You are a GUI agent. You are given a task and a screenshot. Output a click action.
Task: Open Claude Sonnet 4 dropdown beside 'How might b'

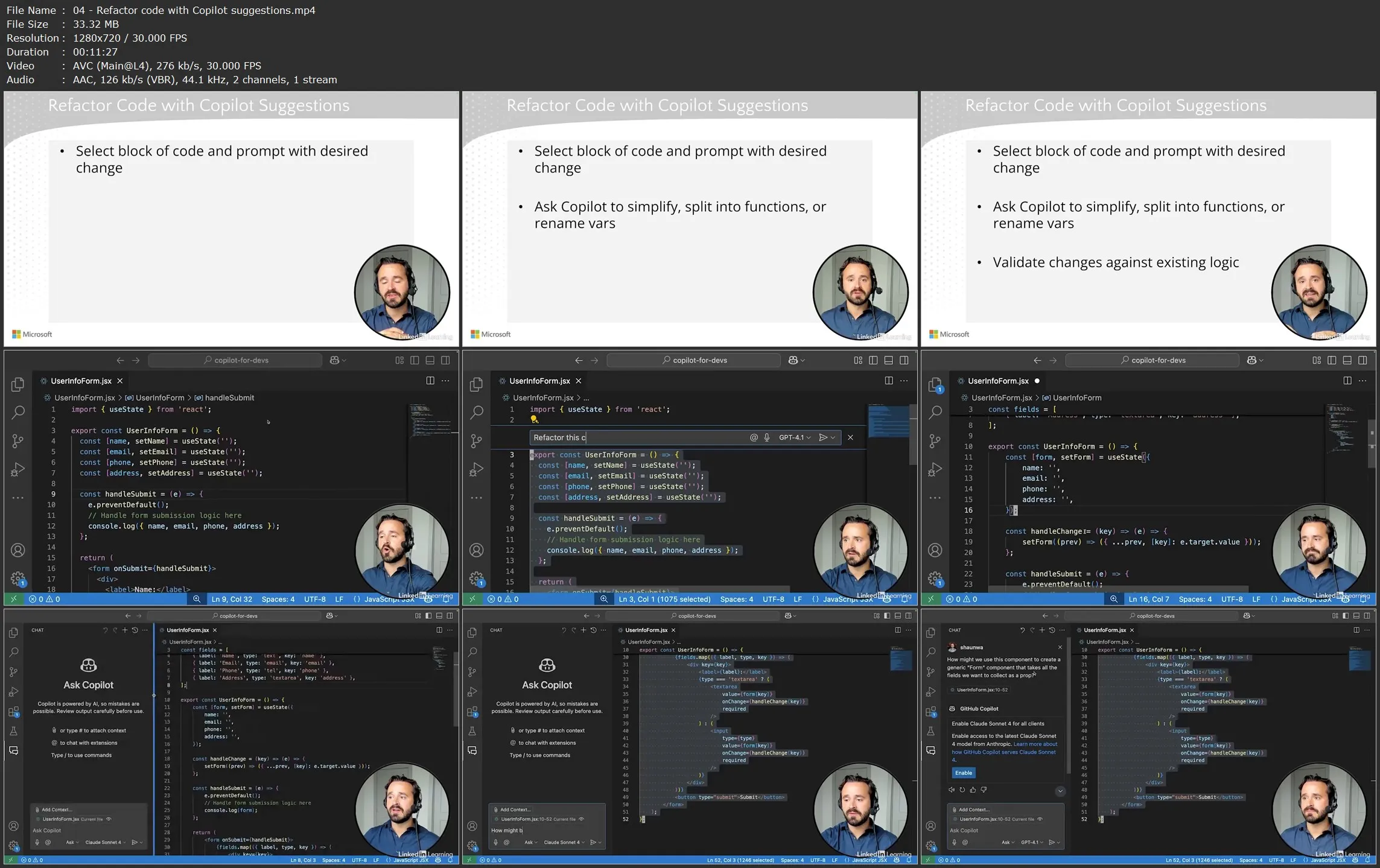pos(564,842)
